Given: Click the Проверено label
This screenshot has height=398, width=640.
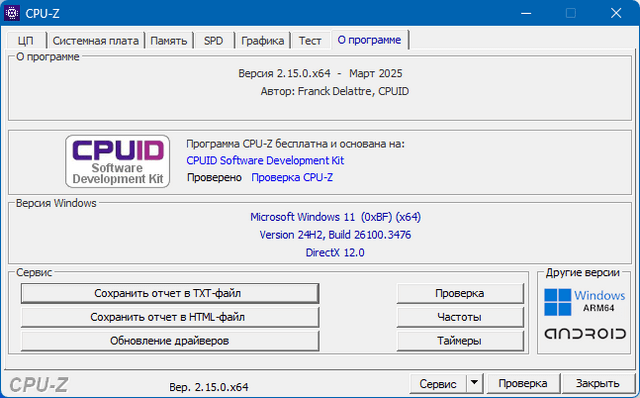Looking at the screenshot, I should [x=214, y=178].
